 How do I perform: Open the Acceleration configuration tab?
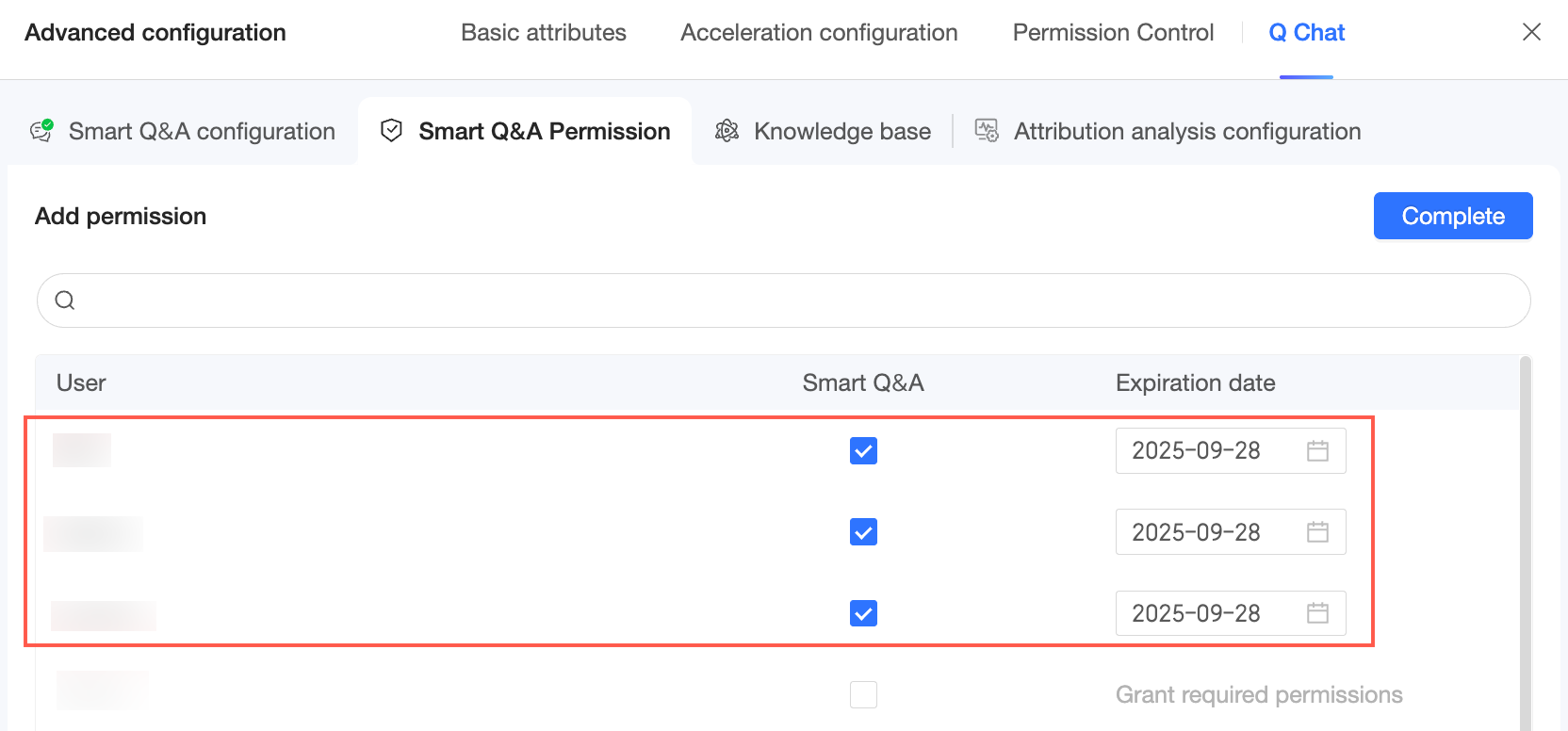819,33
